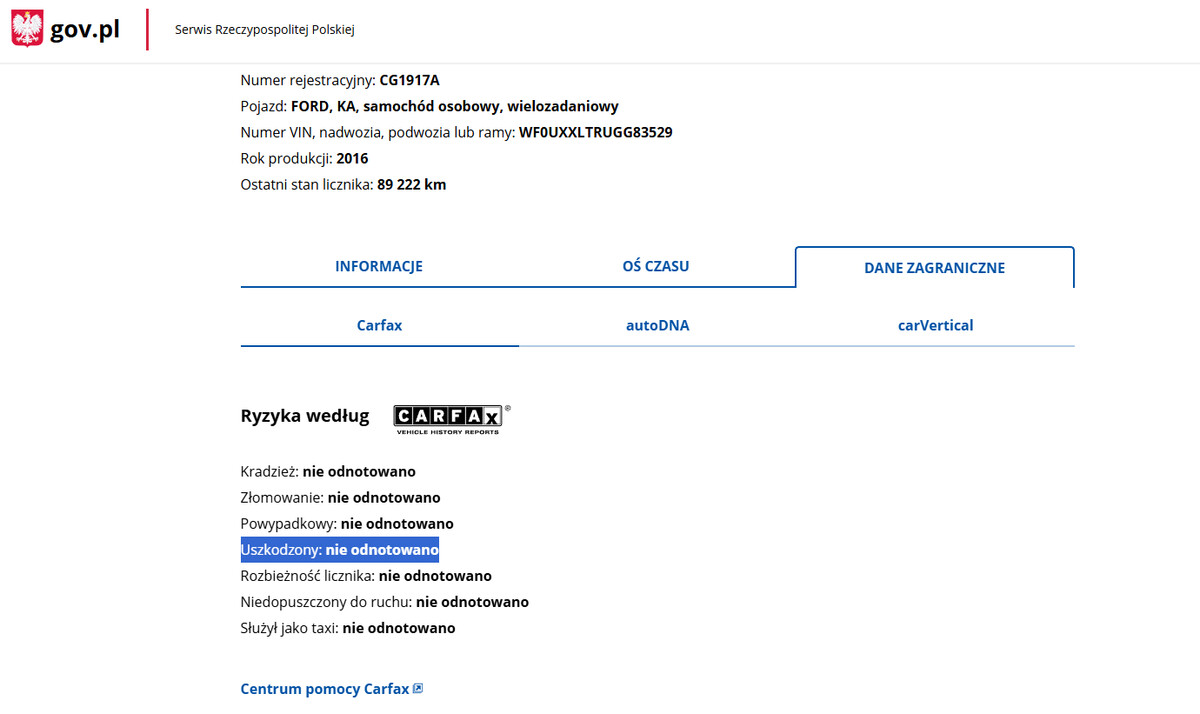Click the external link icon beside Centrum pomocy Carfax

point(418,689)
